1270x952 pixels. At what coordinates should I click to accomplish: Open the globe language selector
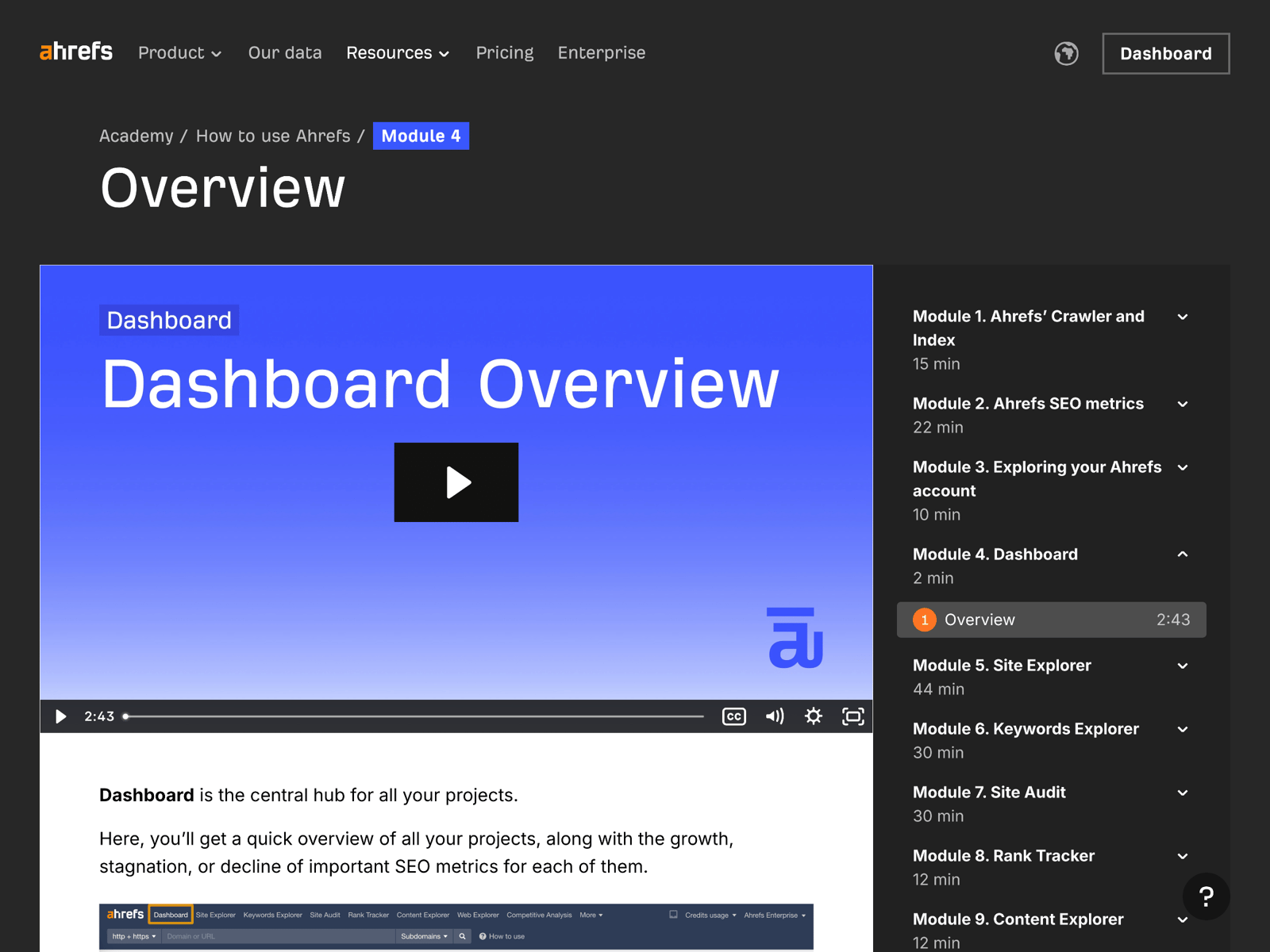1066,53
